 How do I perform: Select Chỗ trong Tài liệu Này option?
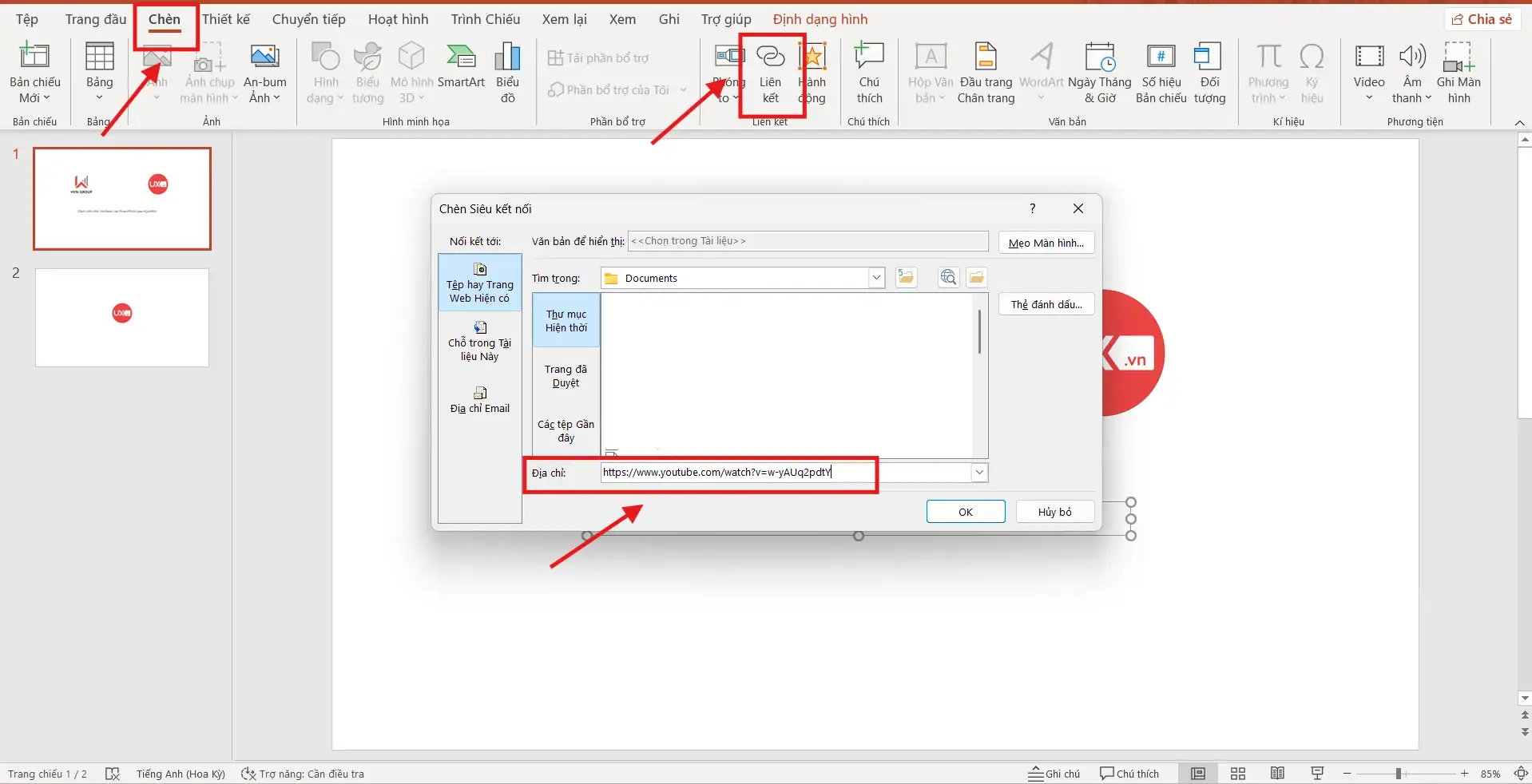coord(479,341)
